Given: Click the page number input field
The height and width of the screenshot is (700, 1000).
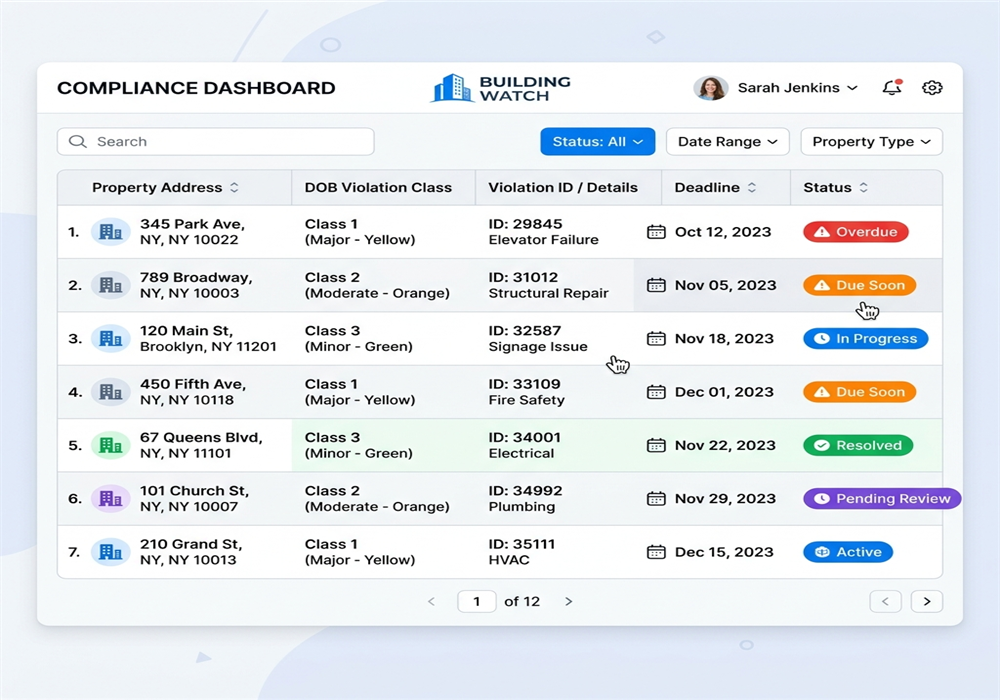Looking at the screenshot, I should point(476,601).
